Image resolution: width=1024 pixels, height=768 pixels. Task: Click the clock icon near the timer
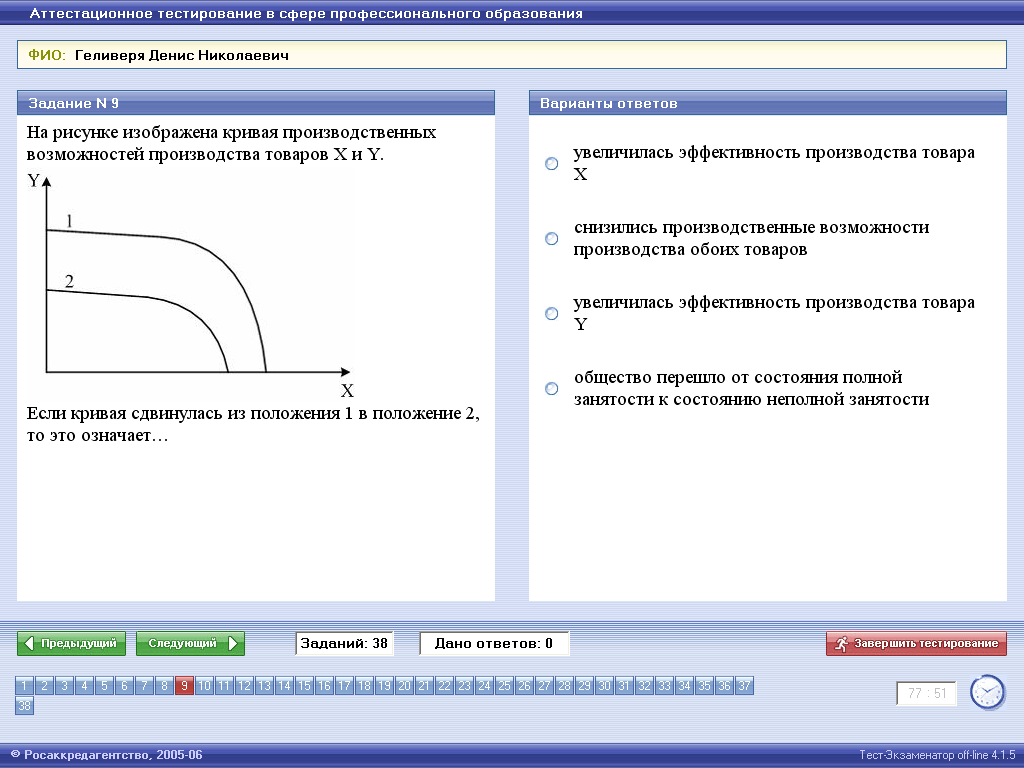987,692
